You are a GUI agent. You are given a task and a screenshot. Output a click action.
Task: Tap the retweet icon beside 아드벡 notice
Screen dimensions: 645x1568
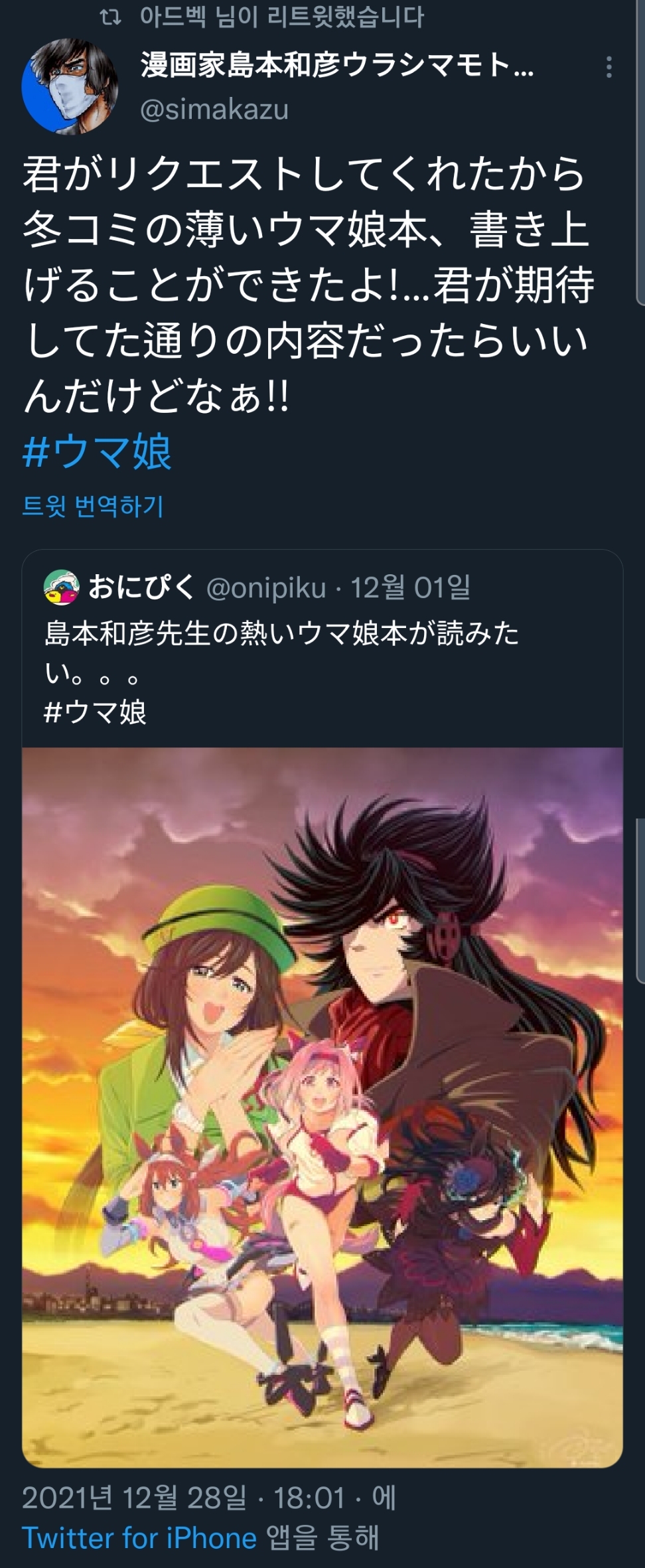(110, 18)
